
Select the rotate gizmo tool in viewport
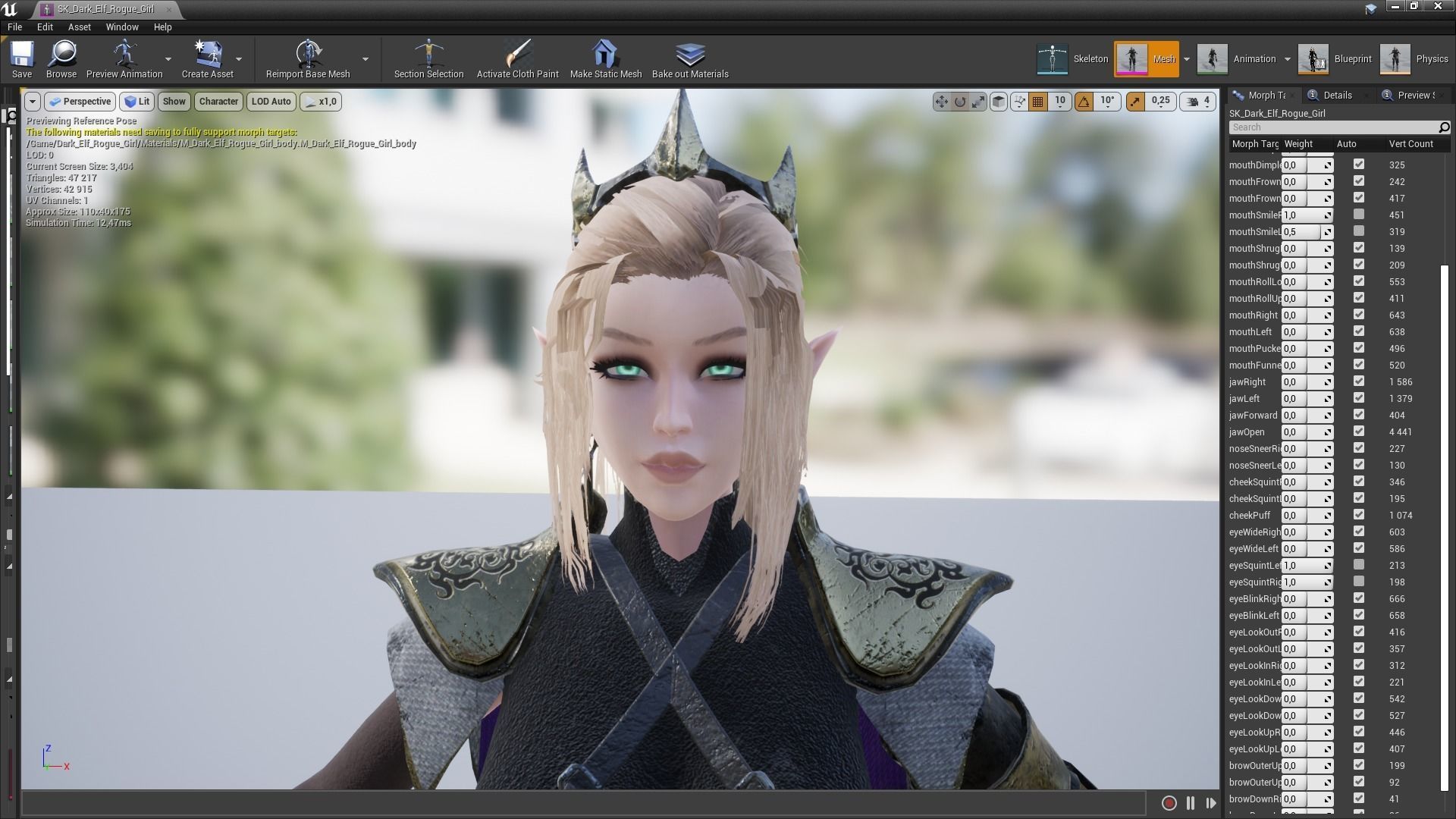click(960, 101)
